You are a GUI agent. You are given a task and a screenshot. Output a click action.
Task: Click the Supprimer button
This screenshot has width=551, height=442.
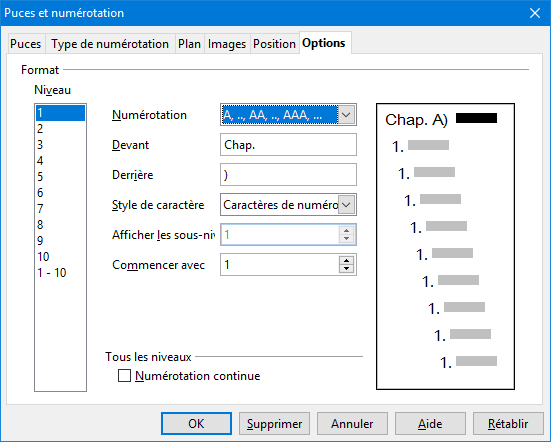tap(274, 424)
